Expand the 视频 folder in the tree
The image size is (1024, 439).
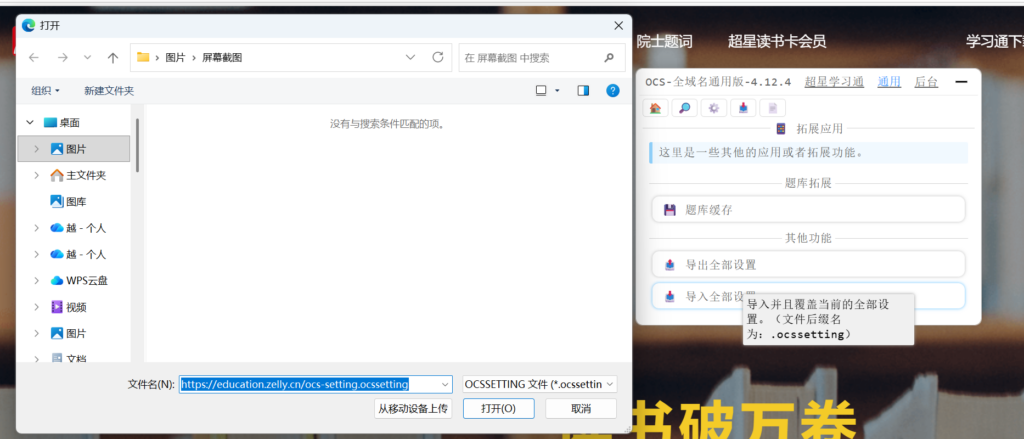coord(37,307)
